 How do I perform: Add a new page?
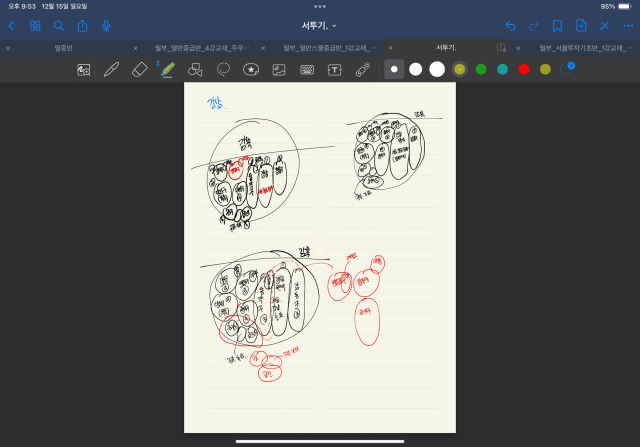tap(581, 26)
